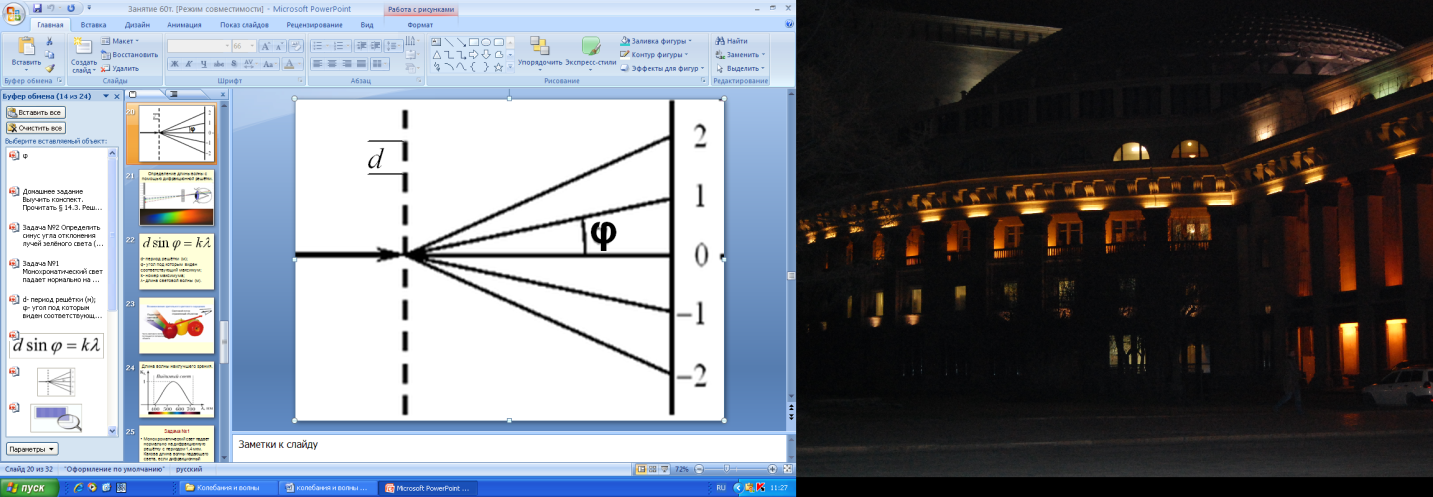1433x497 pixels.
Task: Clear formatting with the eraser icon
Action: click(x=297, y=46)
